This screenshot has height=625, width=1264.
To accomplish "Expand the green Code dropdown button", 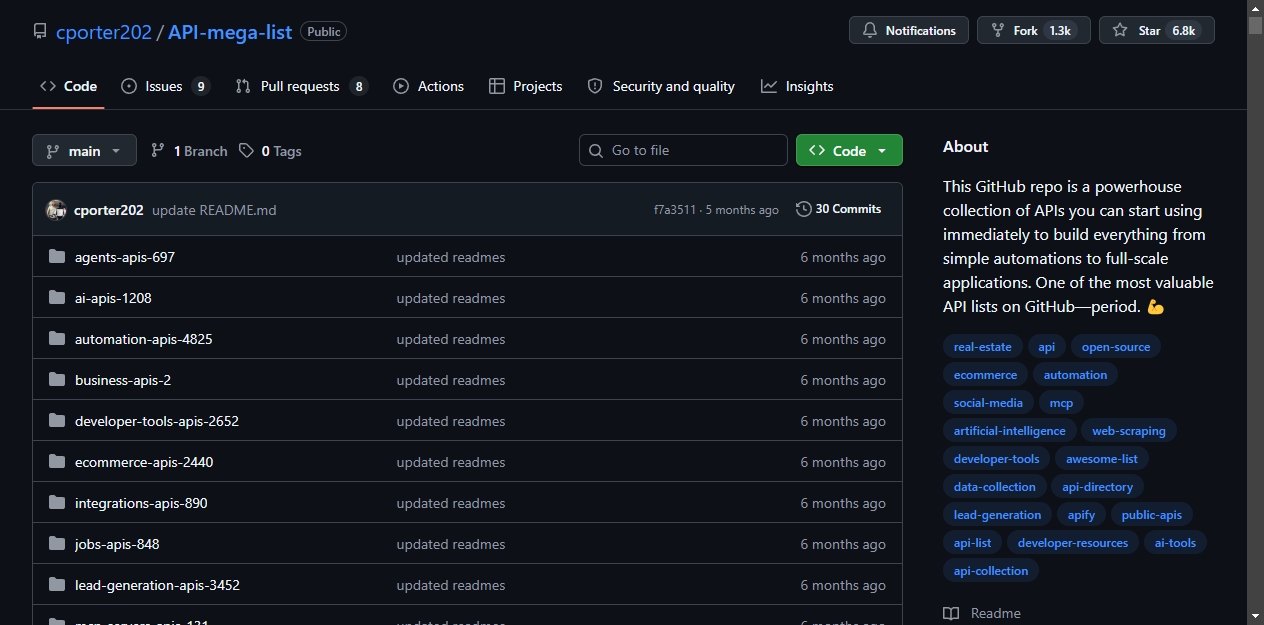I will (x=849, y=151).
